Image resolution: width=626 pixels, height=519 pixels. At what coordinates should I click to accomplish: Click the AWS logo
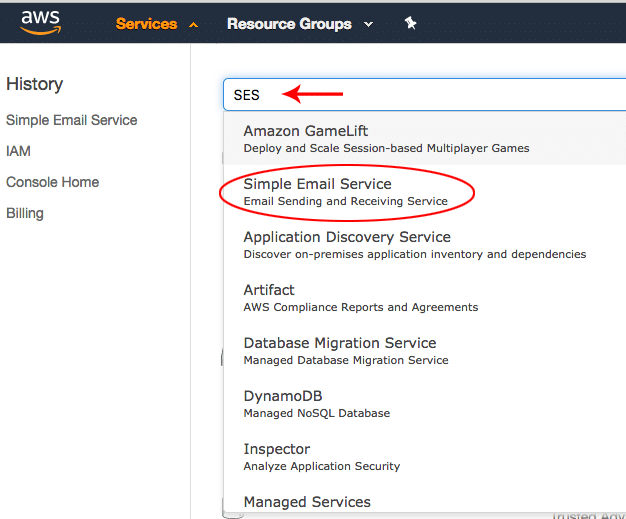[40, 21]
